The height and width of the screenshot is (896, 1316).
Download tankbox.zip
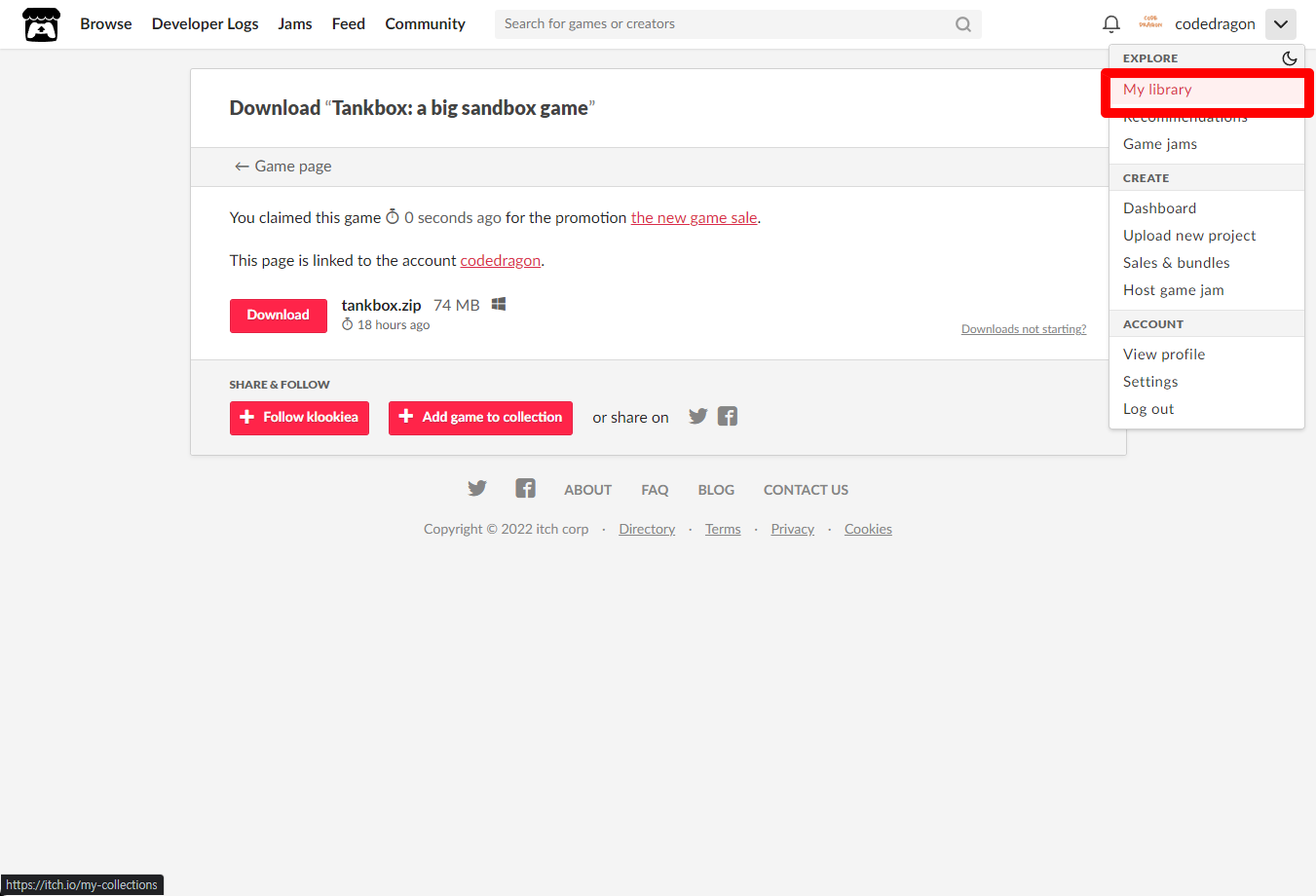tap(279, 316)
